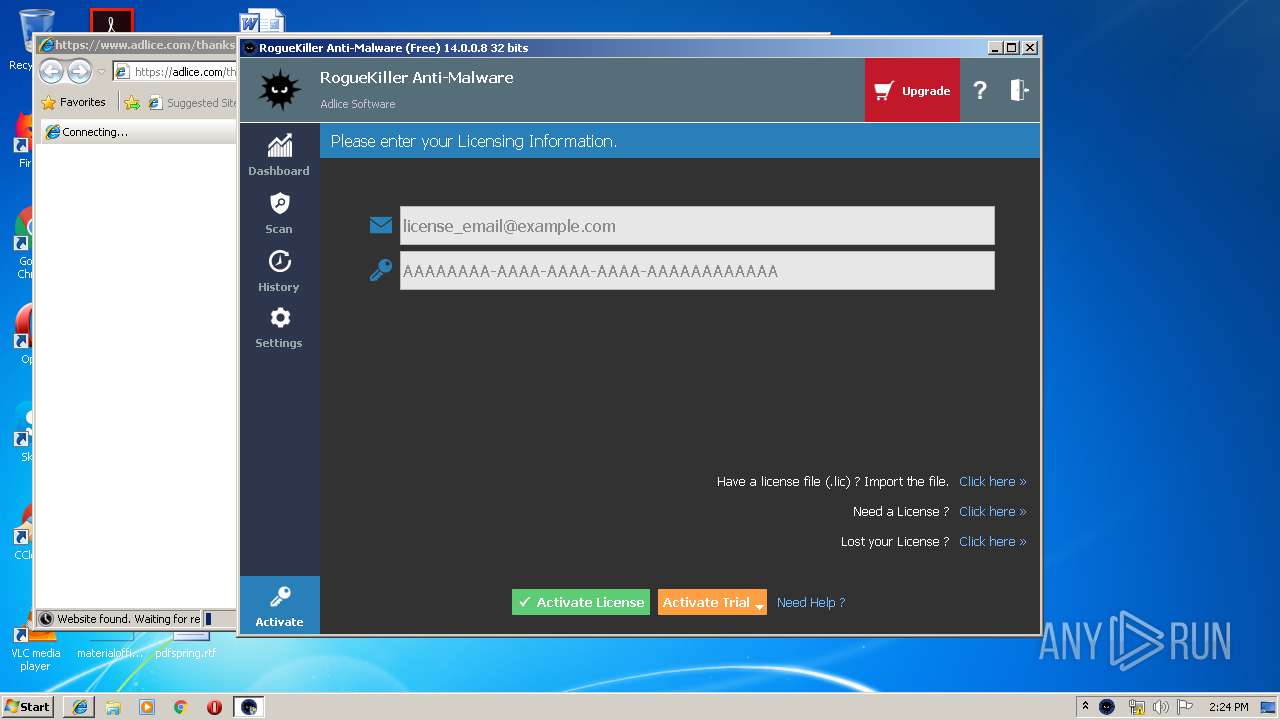Click the Internet Explorer address bar
This screenshot has width=1280, height=720.
click(x=175, y=72)
